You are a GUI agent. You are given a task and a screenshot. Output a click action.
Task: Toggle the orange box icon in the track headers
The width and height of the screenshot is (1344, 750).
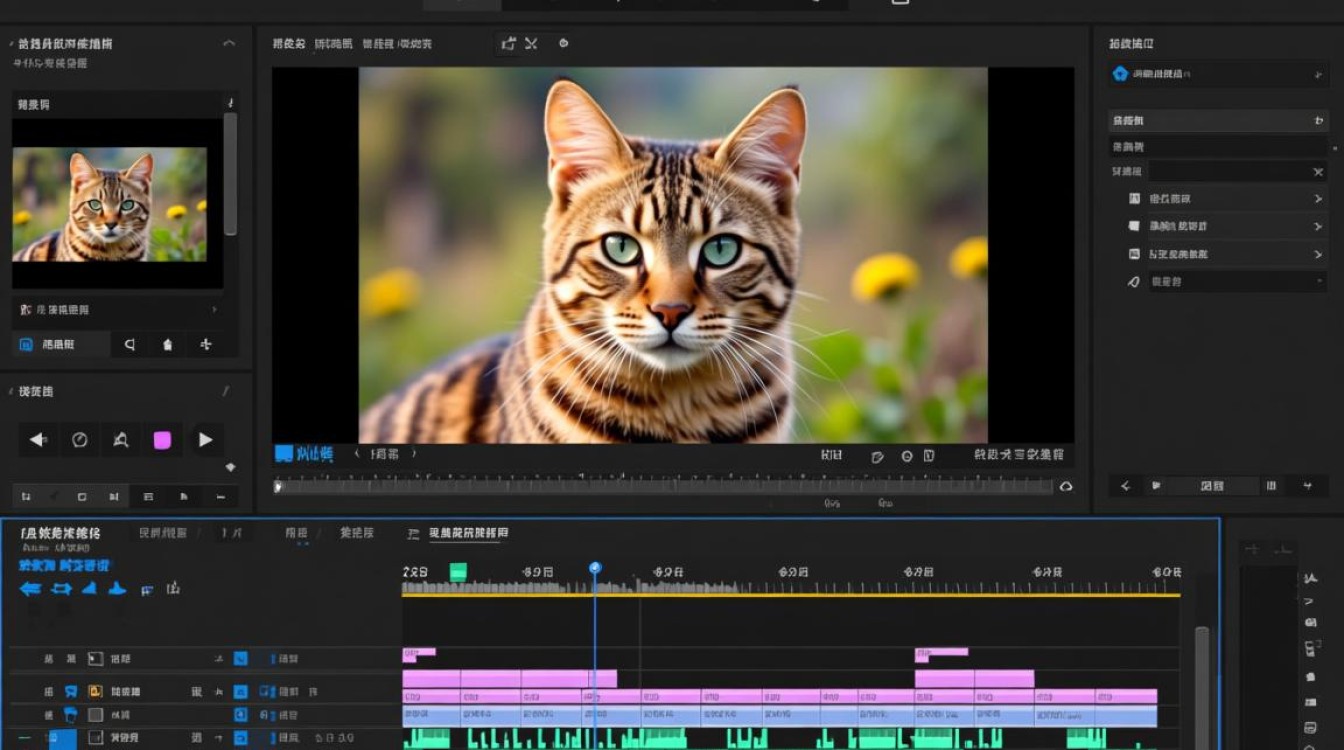coord(96,691)
